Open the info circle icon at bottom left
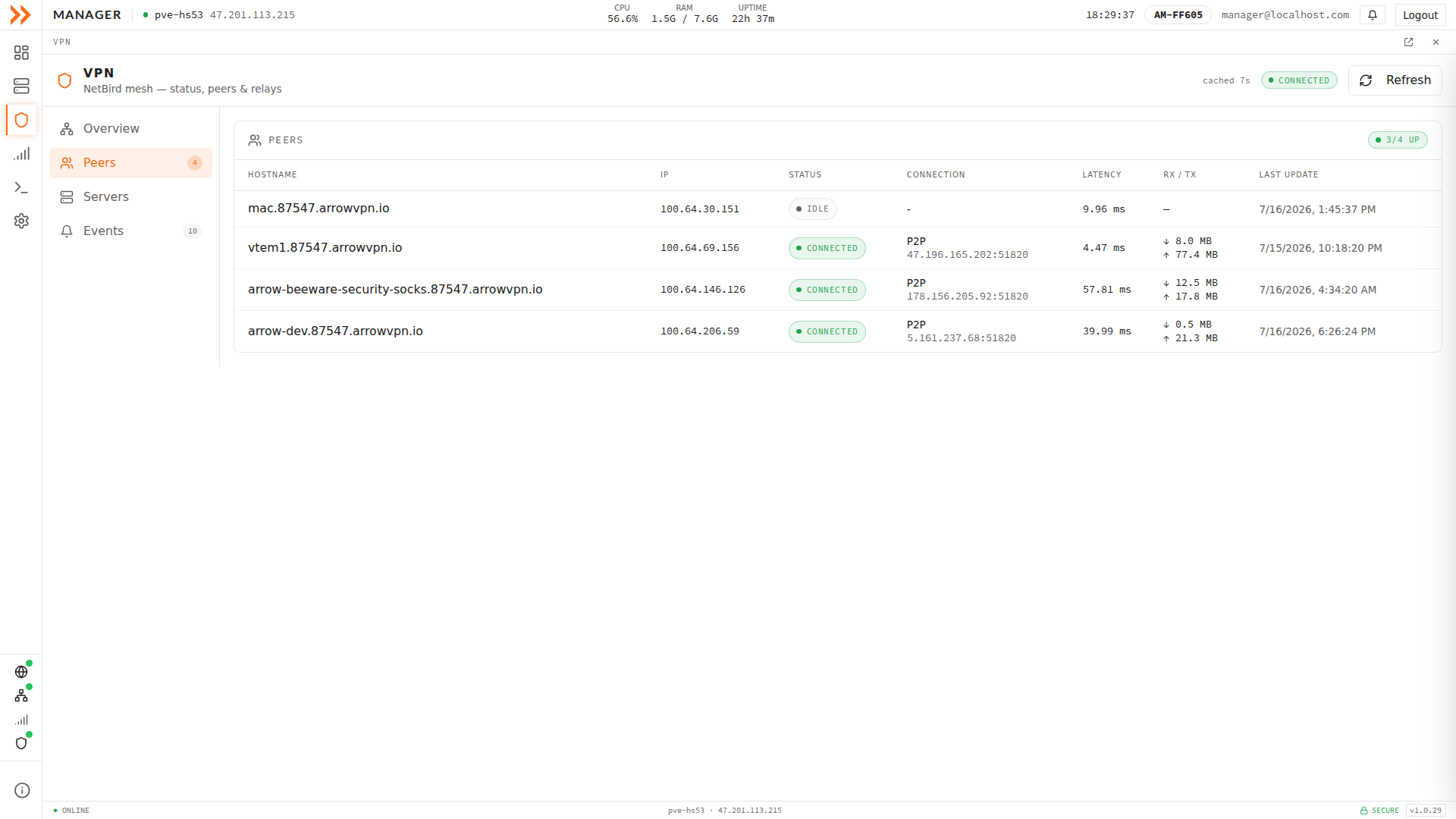The height and width of the screenshot is (819, 1456). coord(22,790)
